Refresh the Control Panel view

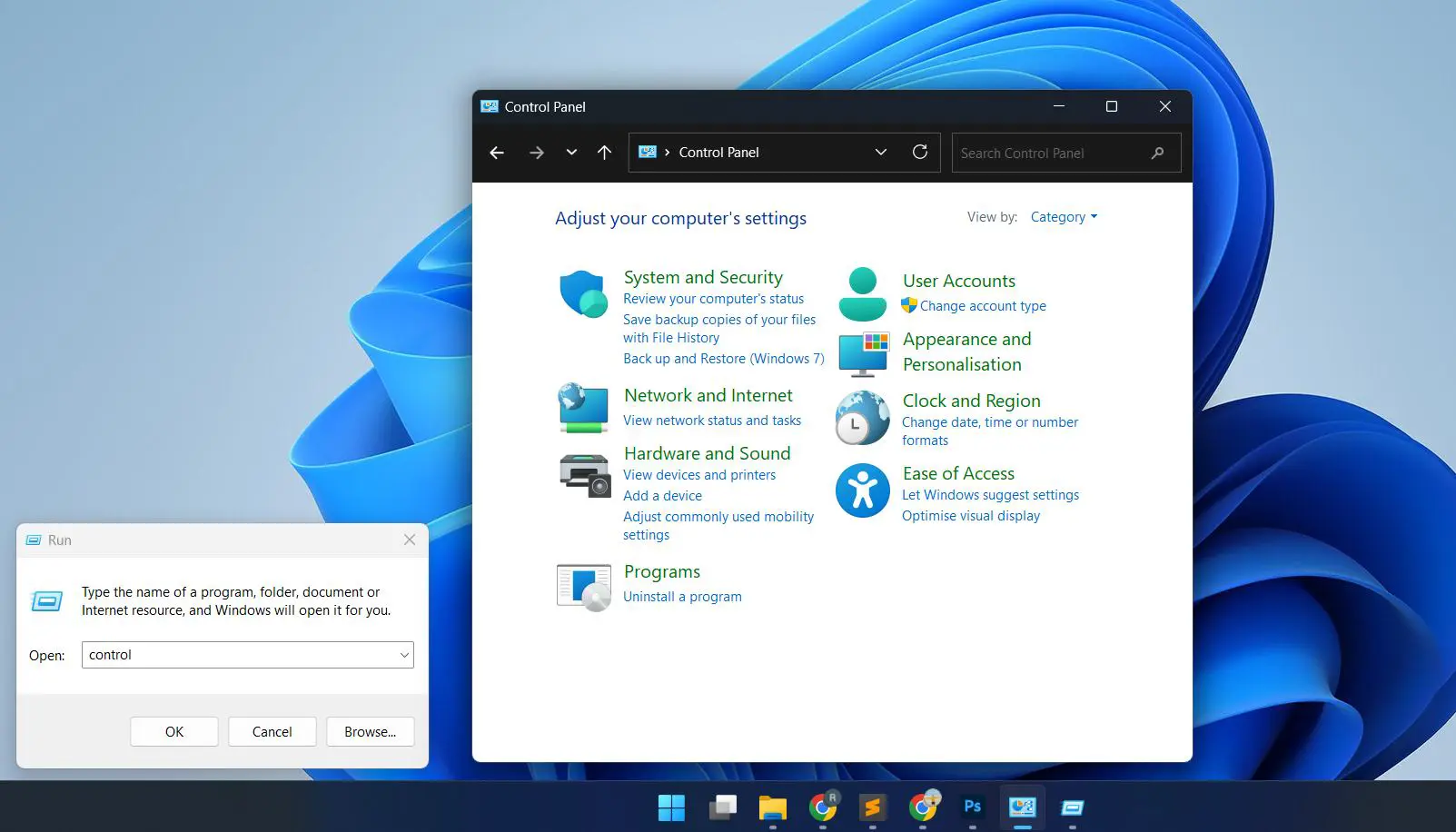point(920,152)
